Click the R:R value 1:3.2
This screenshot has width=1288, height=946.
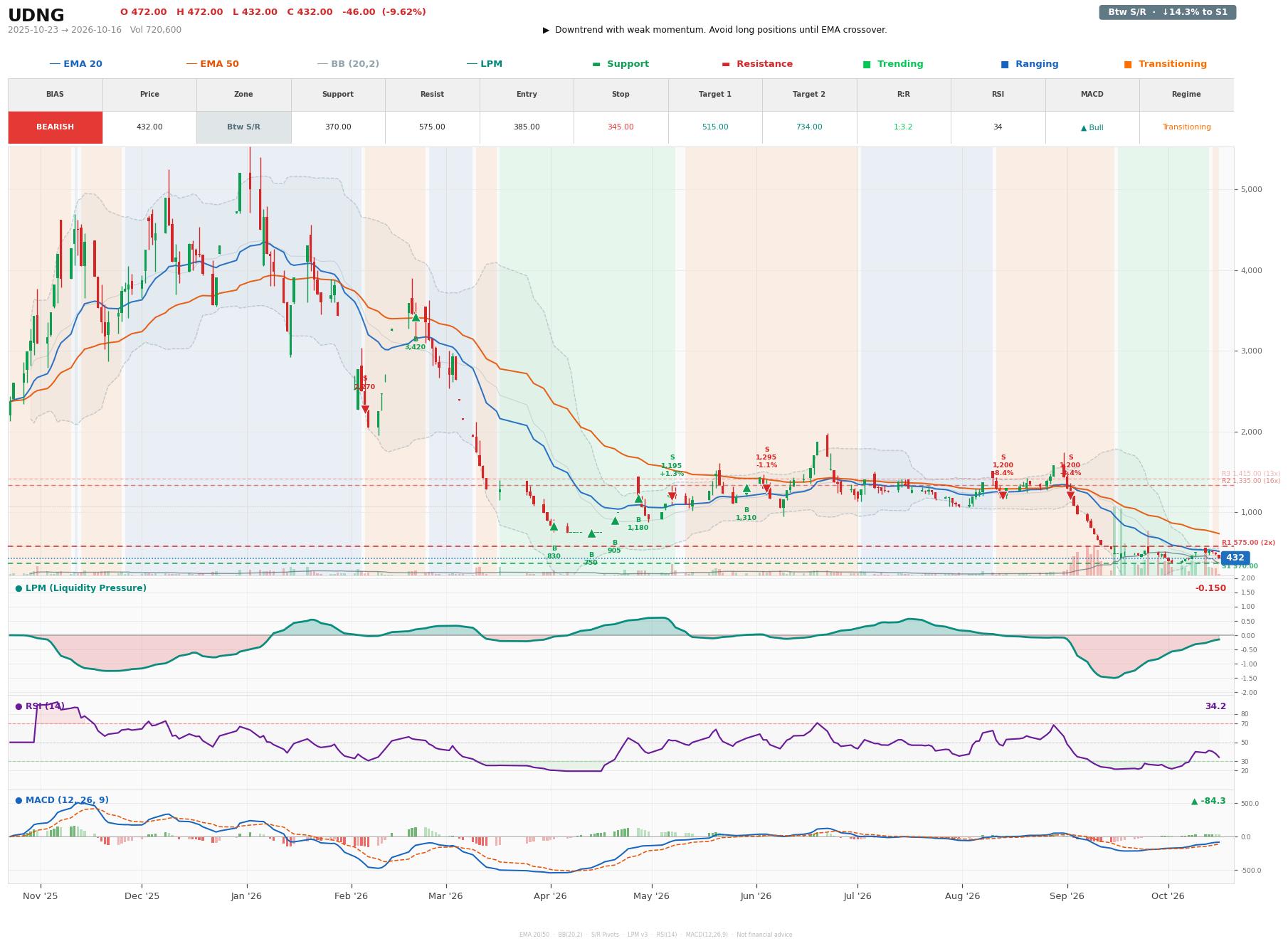coord(903,127)
